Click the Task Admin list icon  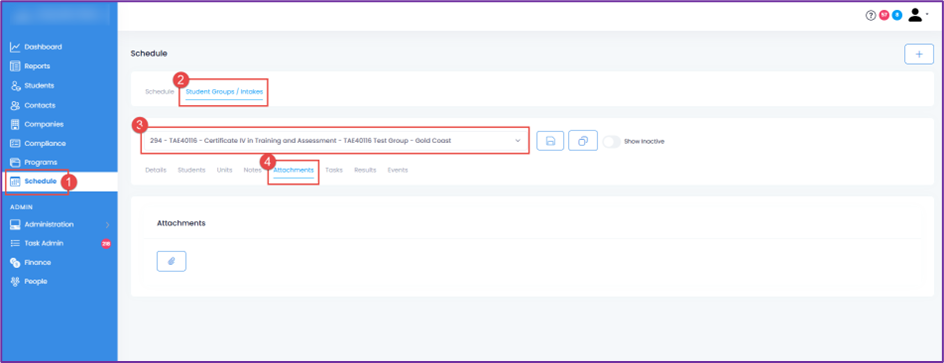(16, 243)
